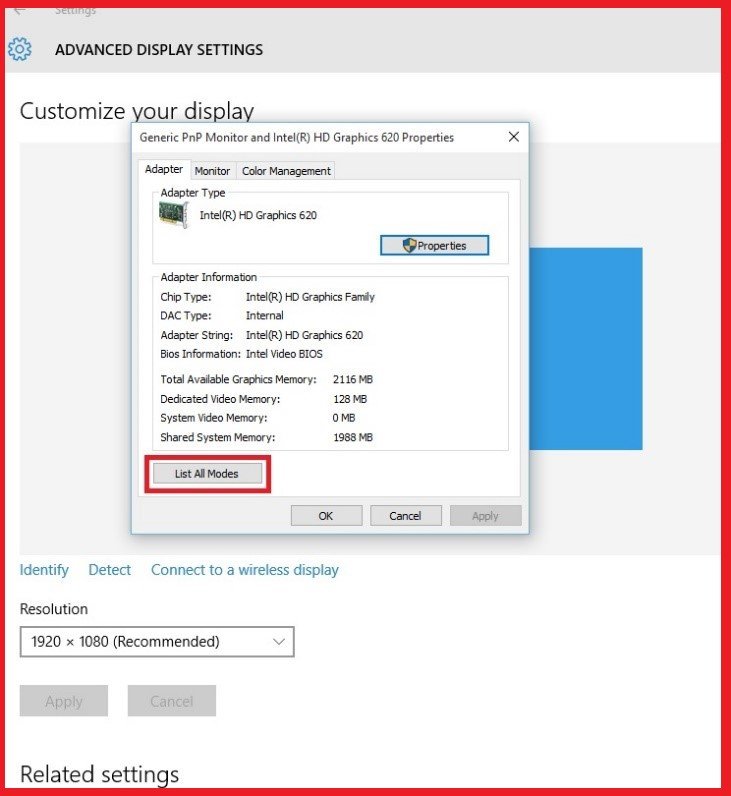
Task: Click the Identify link
Action: (44, 570)
